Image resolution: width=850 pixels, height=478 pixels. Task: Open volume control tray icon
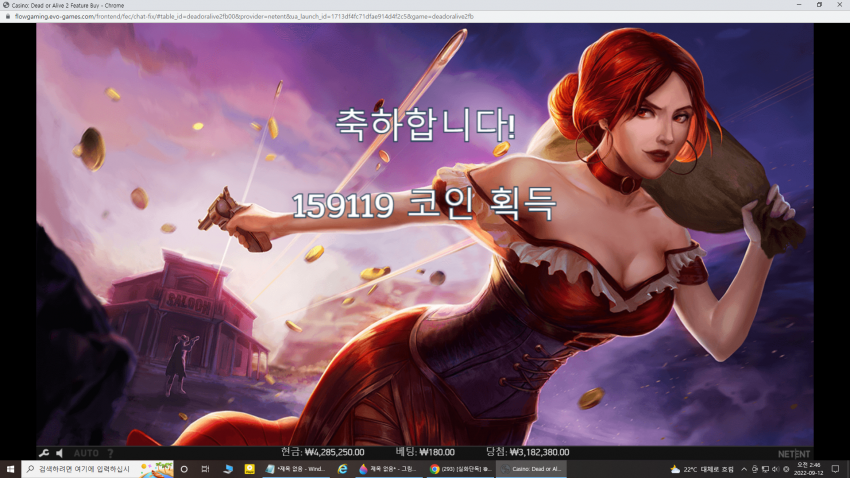[775, 469]
